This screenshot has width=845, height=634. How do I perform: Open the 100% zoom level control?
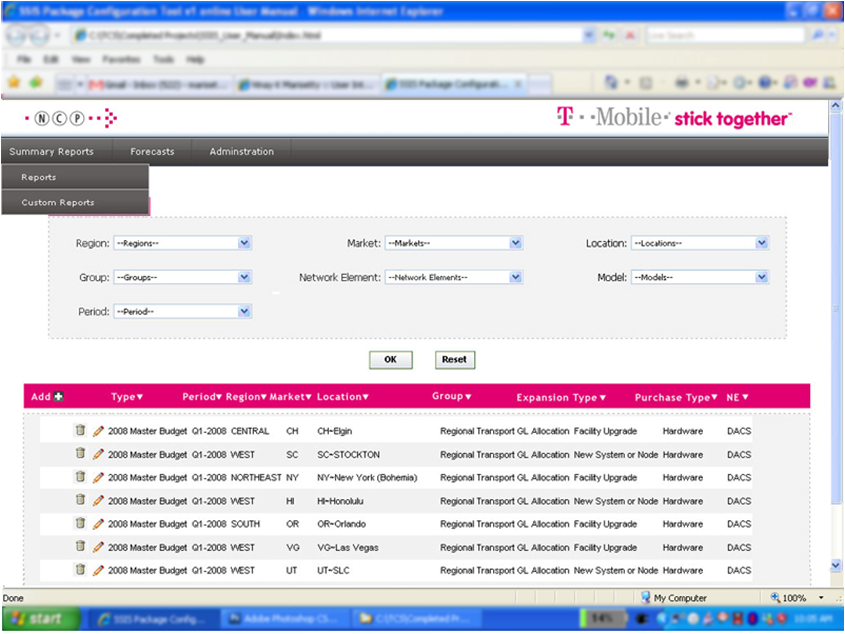coord(798,598)
